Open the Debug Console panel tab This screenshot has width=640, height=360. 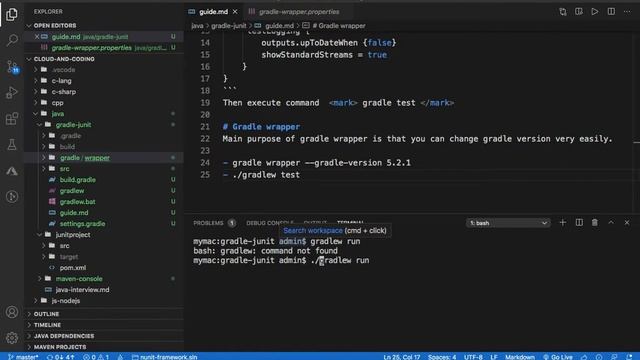pos(270,223)
